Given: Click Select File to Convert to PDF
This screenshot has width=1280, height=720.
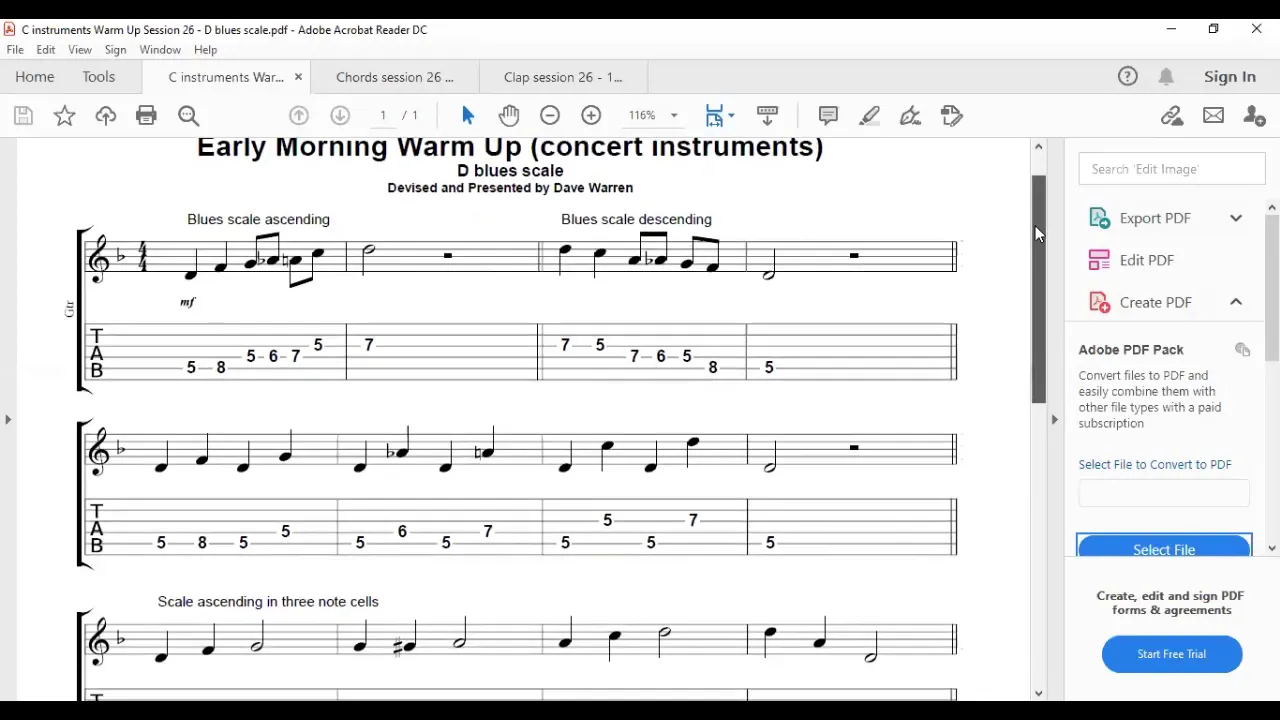Looking at the screenshot, I should tap(1155, 464).
